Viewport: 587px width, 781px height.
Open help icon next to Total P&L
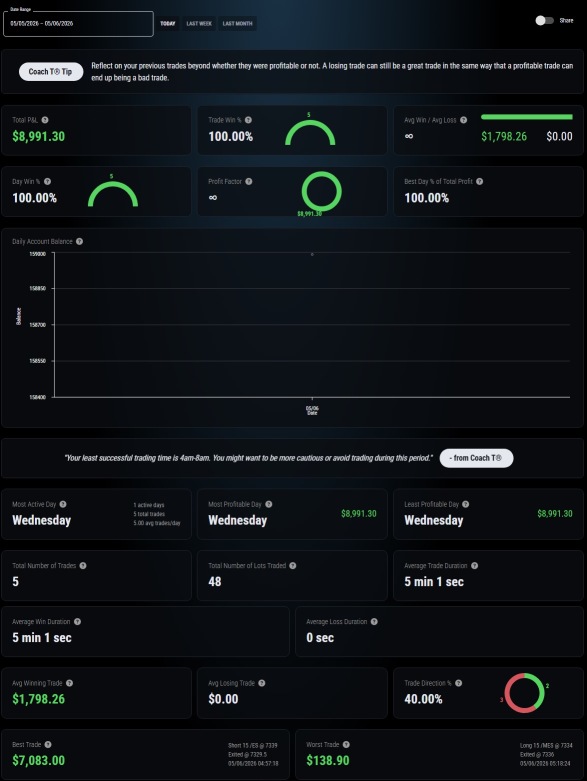point(45,120)
